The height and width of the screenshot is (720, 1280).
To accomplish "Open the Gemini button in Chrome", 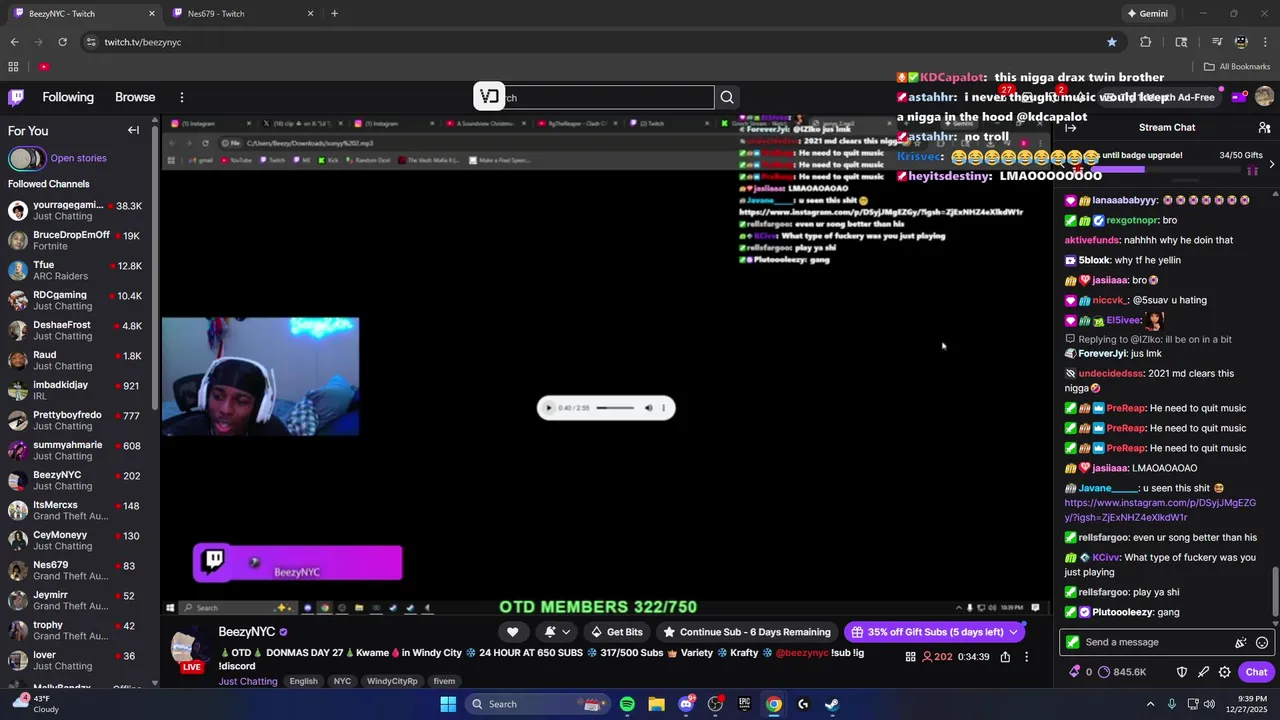I will (1147, 13).
